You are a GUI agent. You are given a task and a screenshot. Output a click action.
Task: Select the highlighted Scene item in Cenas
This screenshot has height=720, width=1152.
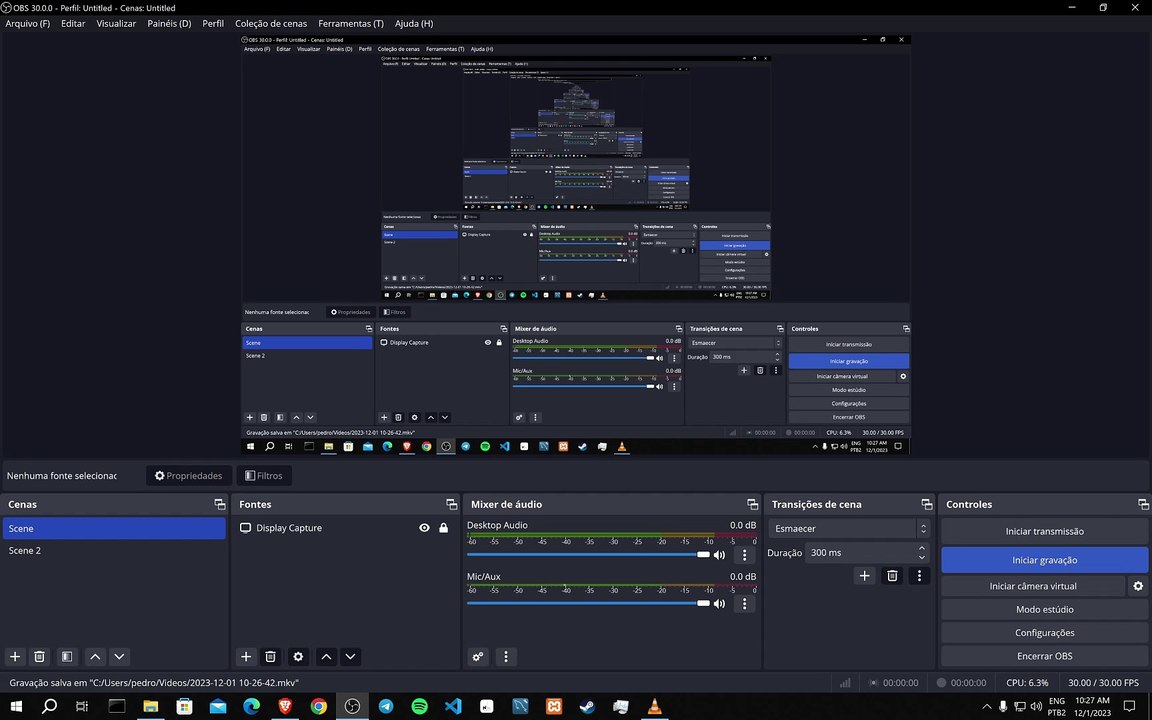pos(114,528)
